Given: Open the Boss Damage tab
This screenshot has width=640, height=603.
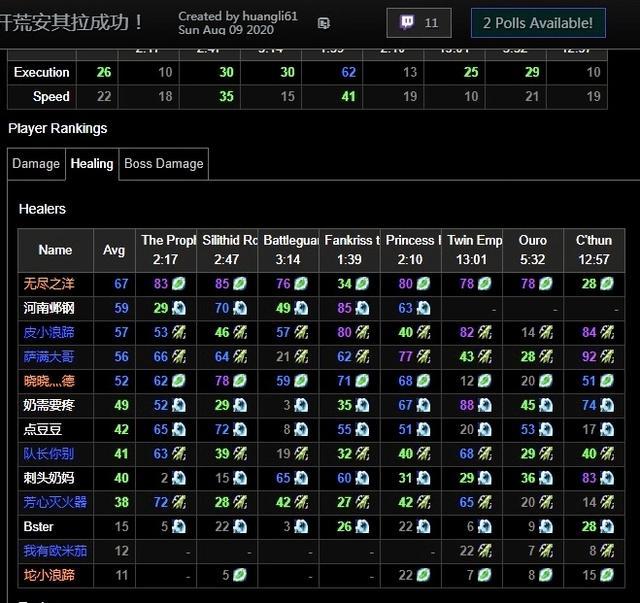Looking at the screenshot, I should tap(164, 164).
